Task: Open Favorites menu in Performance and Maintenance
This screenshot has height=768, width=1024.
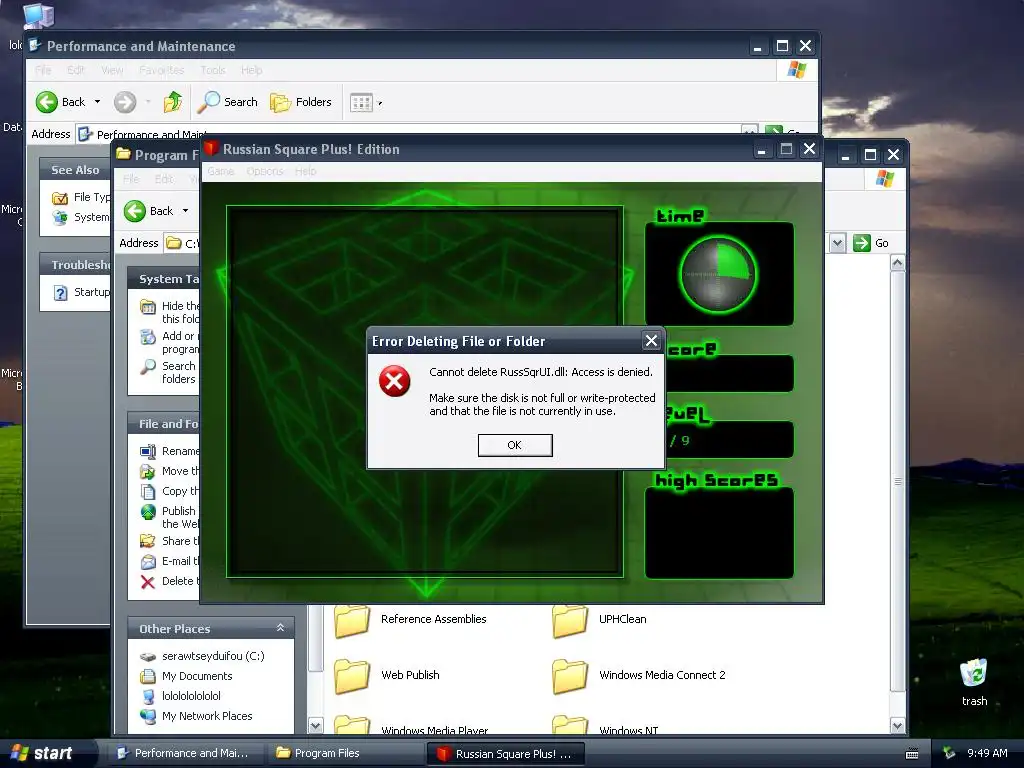Action: (x=161, y=70)
